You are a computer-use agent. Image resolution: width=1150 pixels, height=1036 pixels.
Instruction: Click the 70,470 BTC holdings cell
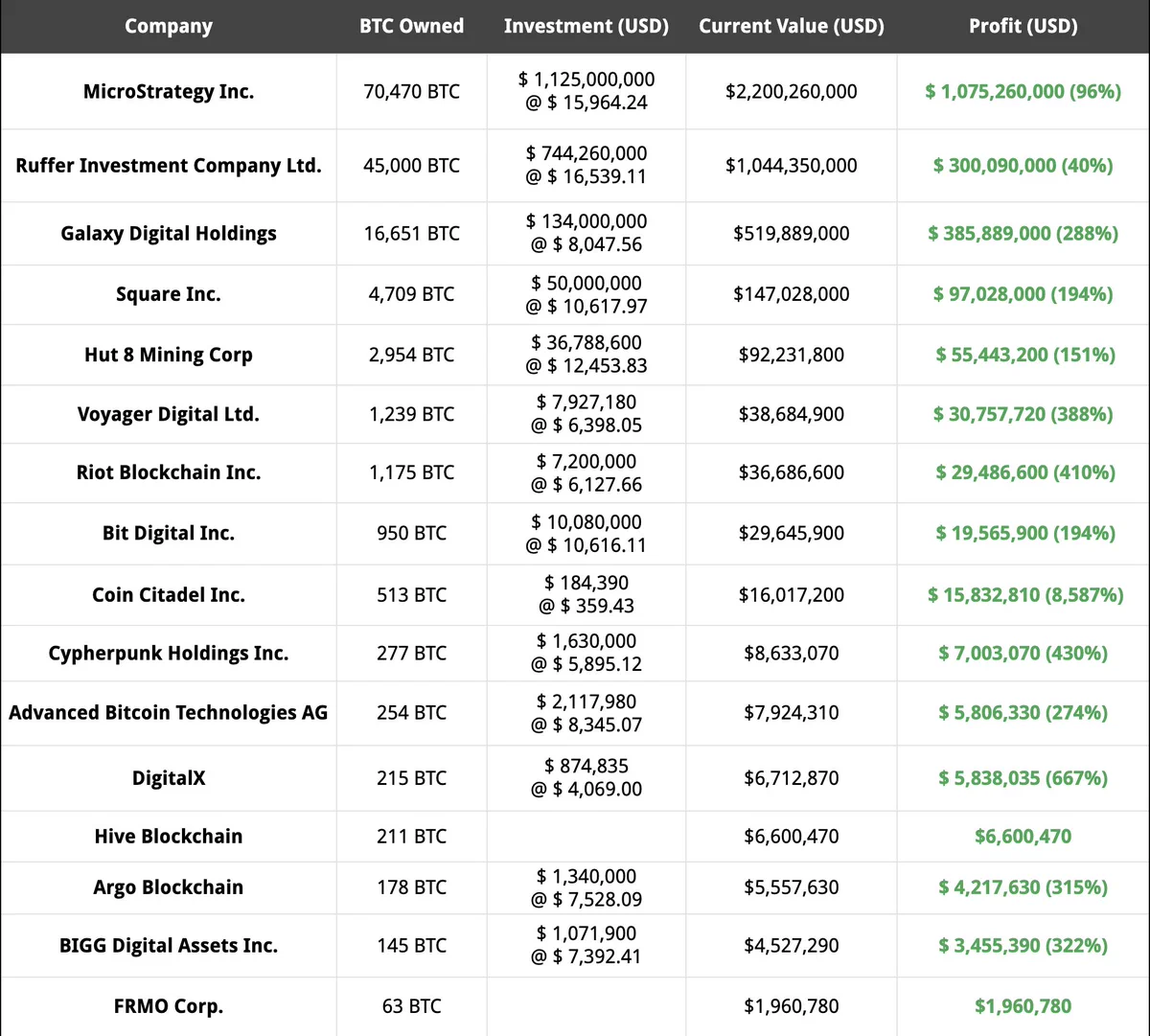(412, 92)
